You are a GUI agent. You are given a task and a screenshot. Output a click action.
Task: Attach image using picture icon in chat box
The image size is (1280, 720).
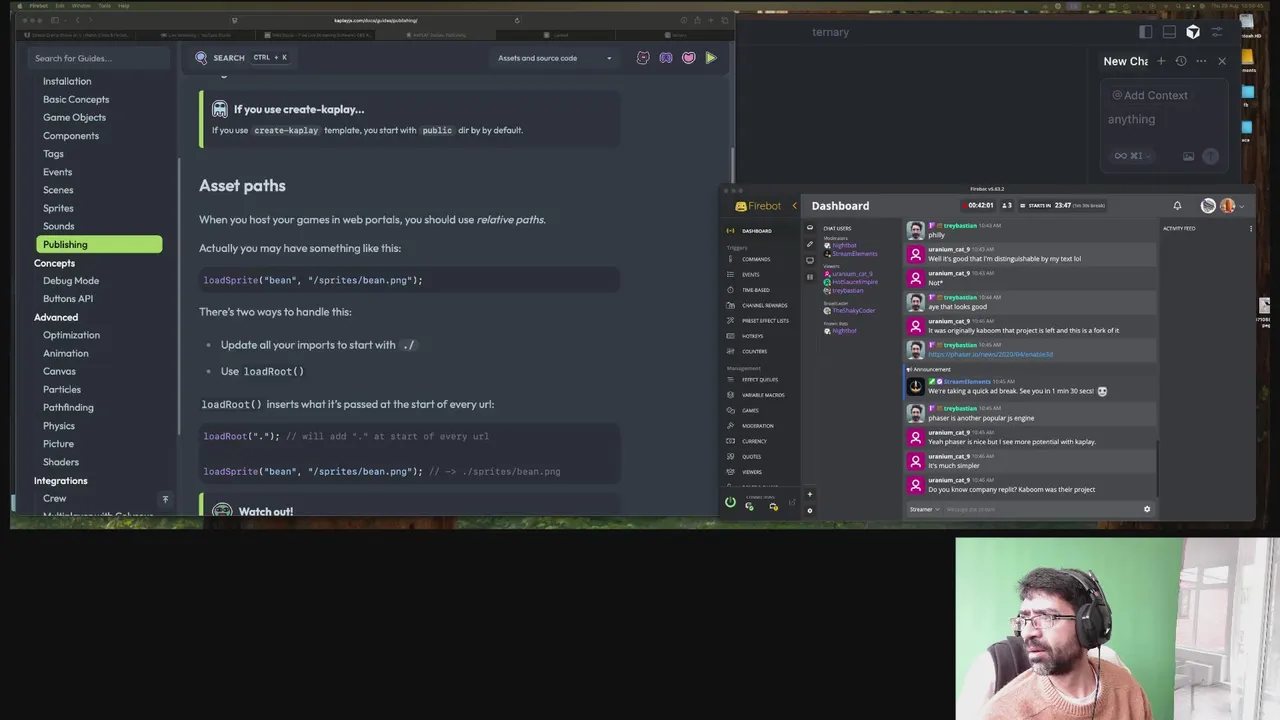(x=1188, y=156)
